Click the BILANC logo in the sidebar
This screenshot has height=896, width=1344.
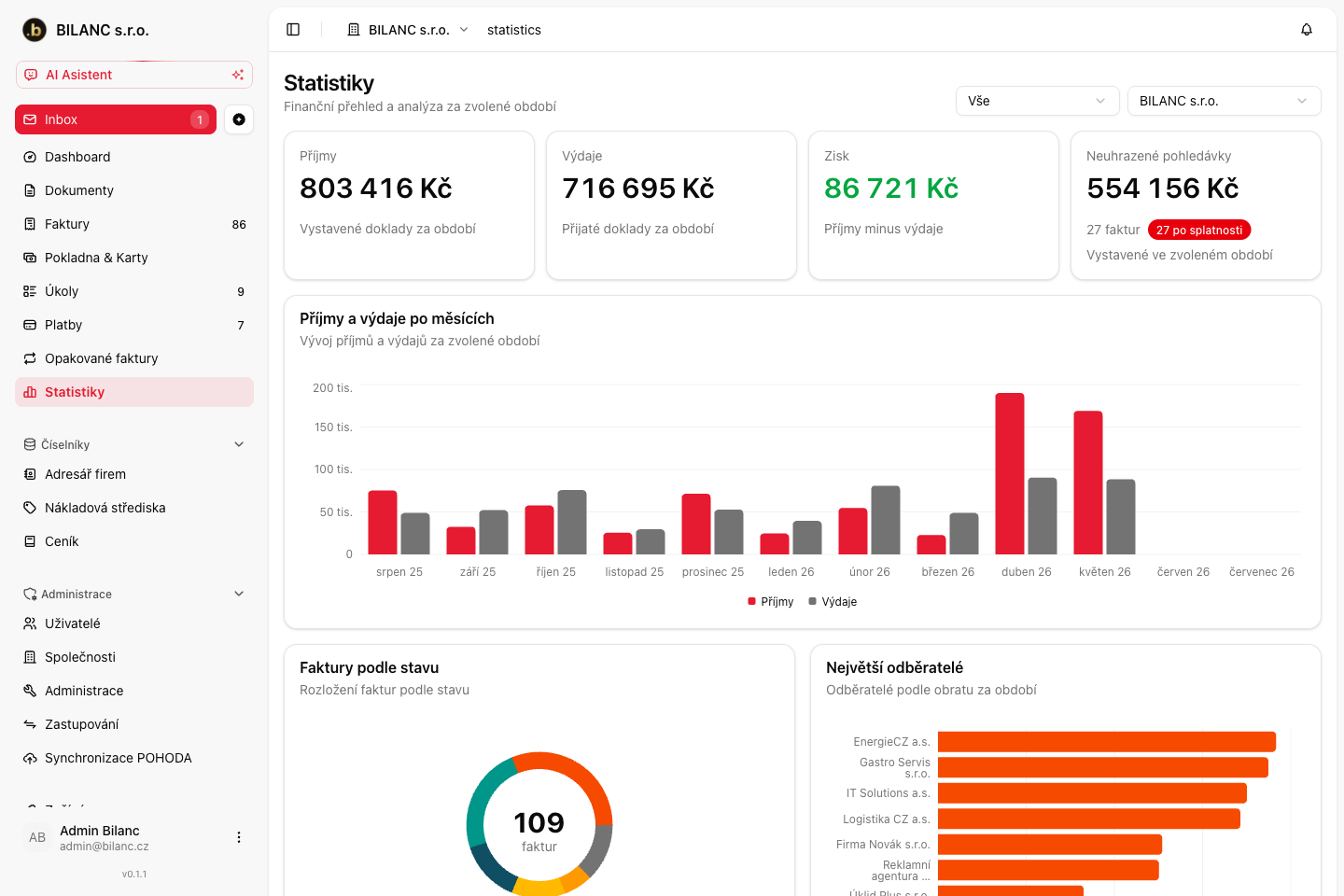(x=35, y=30)
